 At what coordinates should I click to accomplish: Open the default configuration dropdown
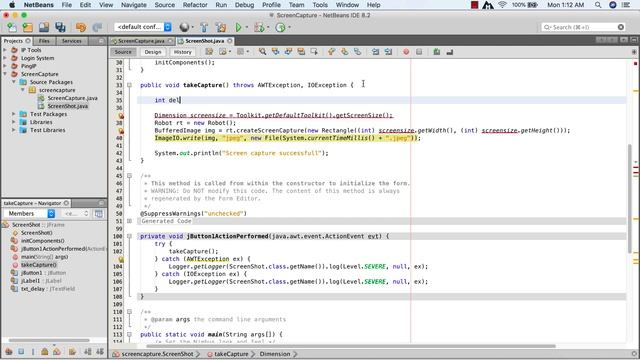tap(143, 27)
